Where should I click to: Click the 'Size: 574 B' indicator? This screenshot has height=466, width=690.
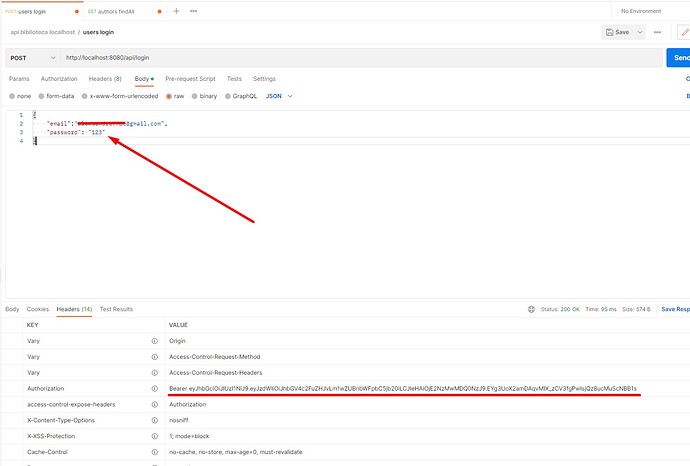coord(636,309)
